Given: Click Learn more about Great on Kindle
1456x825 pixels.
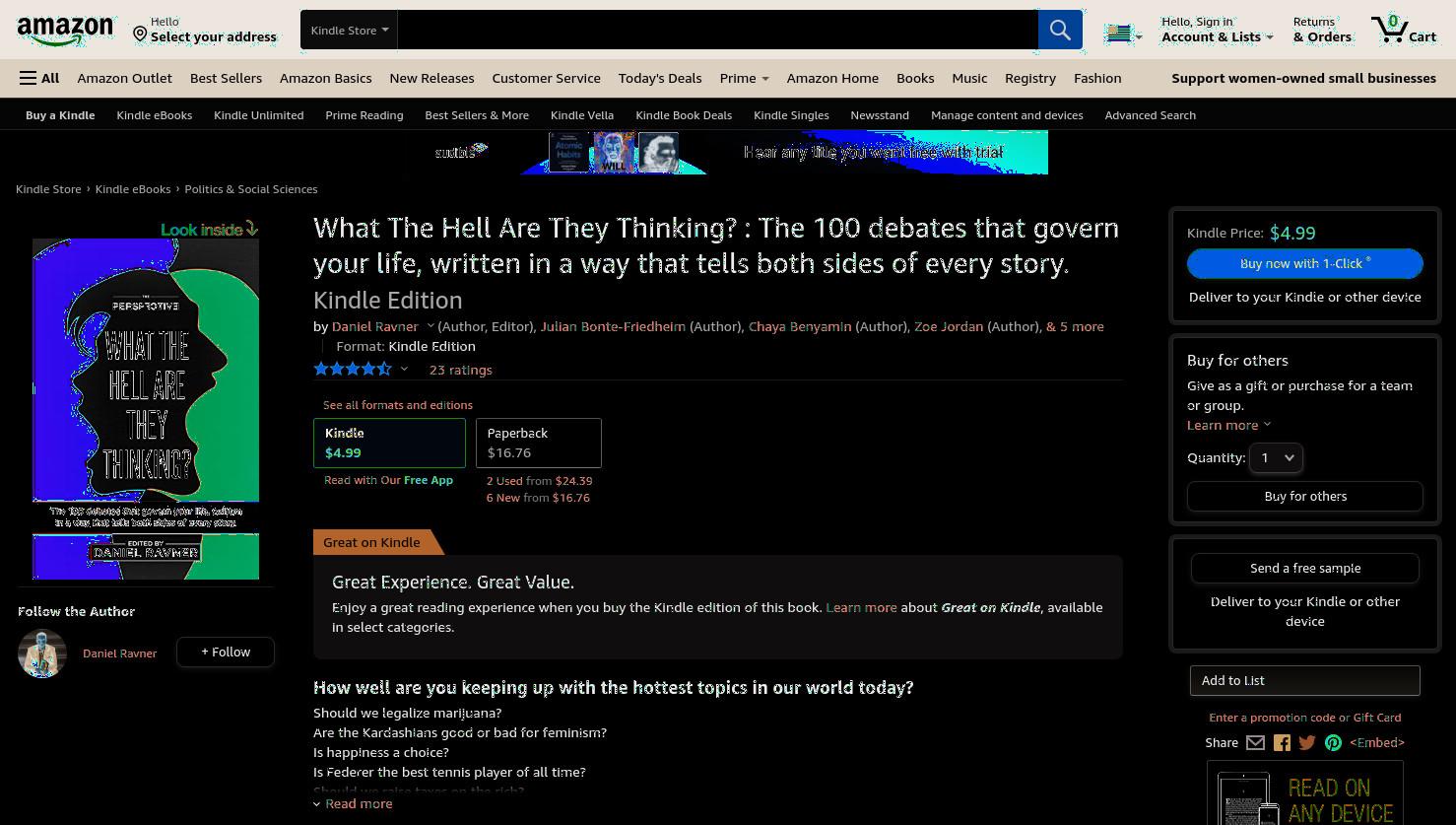Looking at the screenshot, I should tap(861, 607).
